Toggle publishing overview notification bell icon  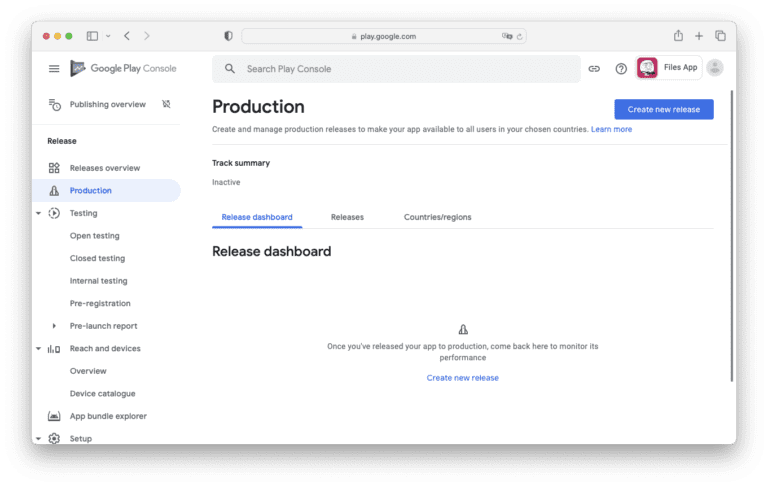pyautogui.click(x=167, y=104)
